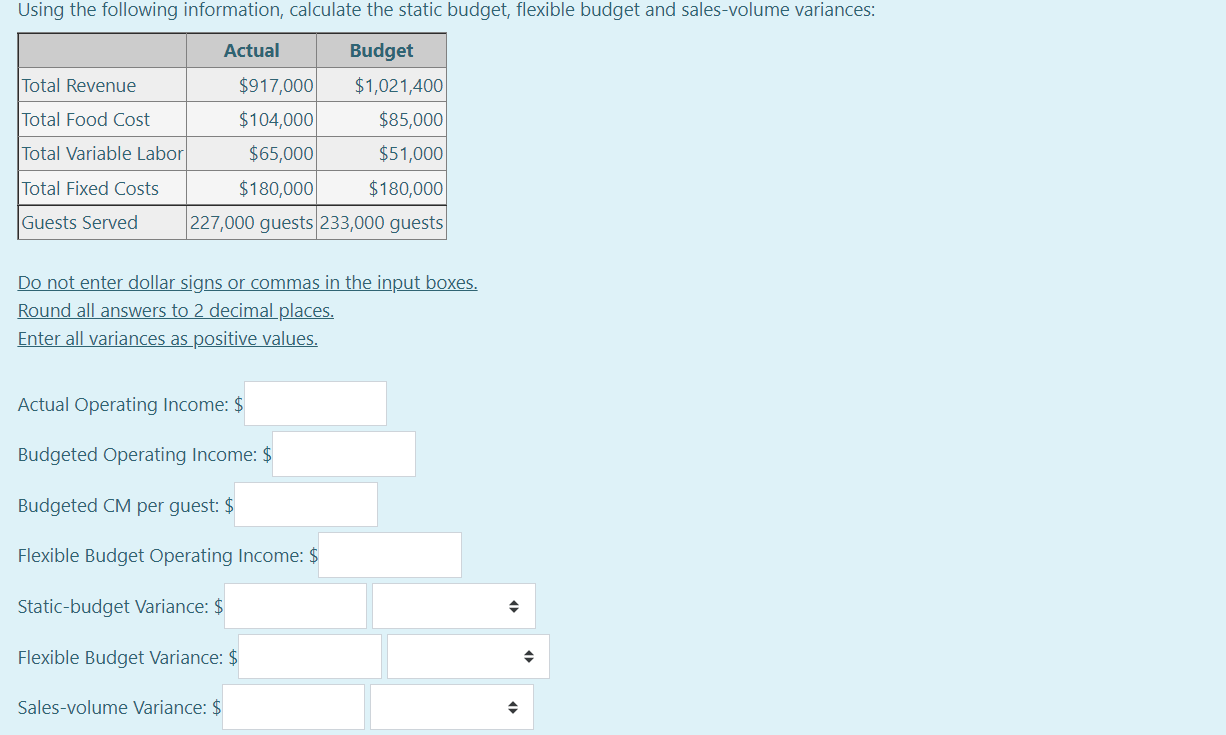
Task: Click the Actual Operating Income input box
Action: [315, 403]
